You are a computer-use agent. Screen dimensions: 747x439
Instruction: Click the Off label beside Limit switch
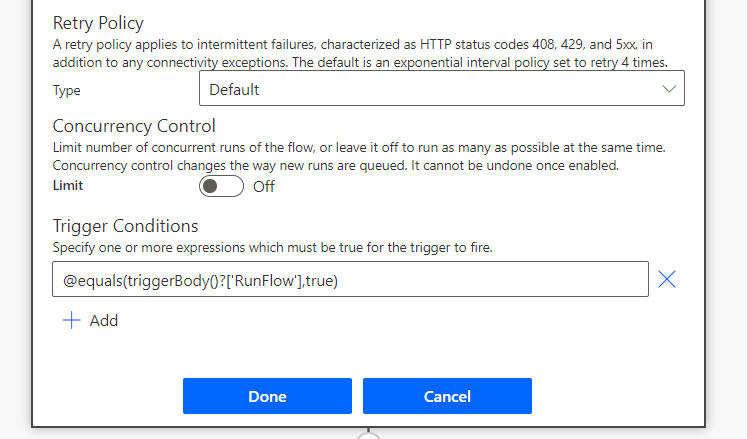pyautogui.click(x=264, y=186)
